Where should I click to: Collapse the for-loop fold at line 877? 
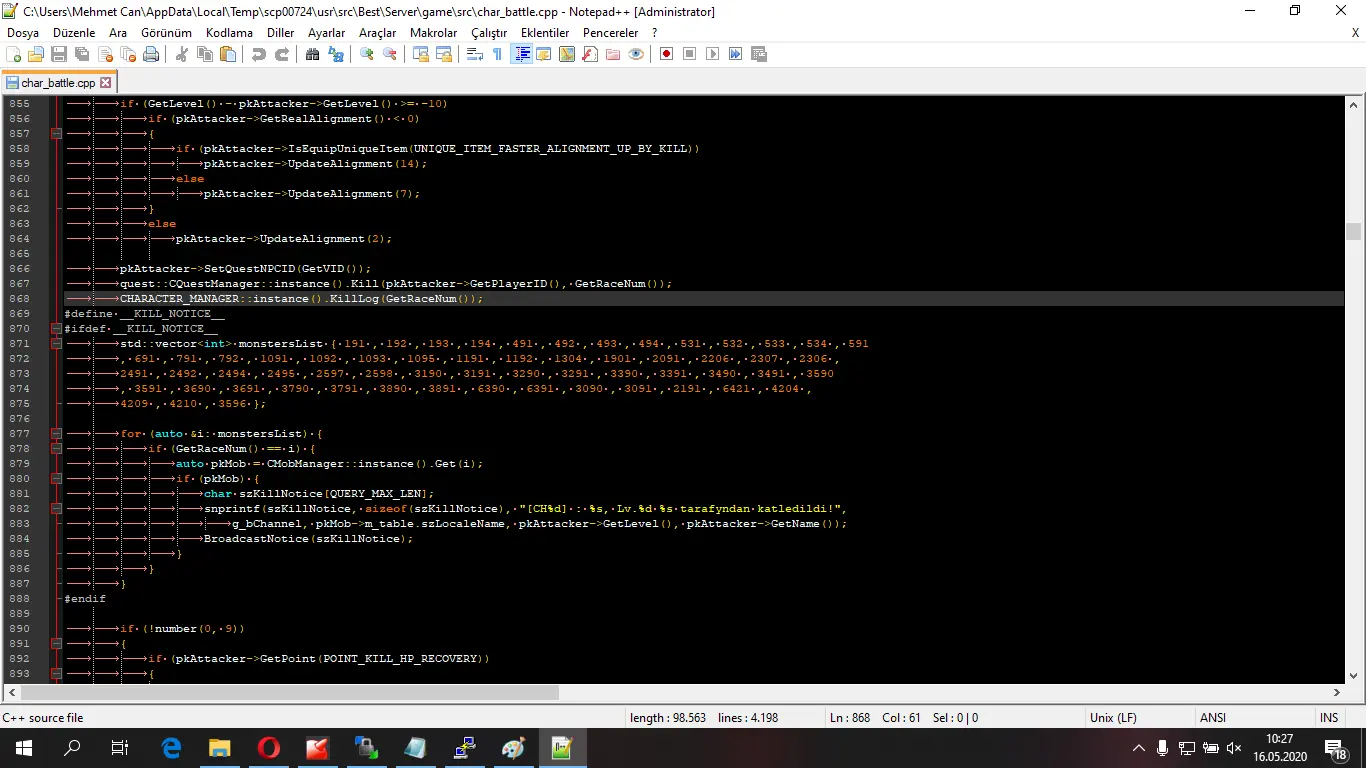tap(57, 434)
